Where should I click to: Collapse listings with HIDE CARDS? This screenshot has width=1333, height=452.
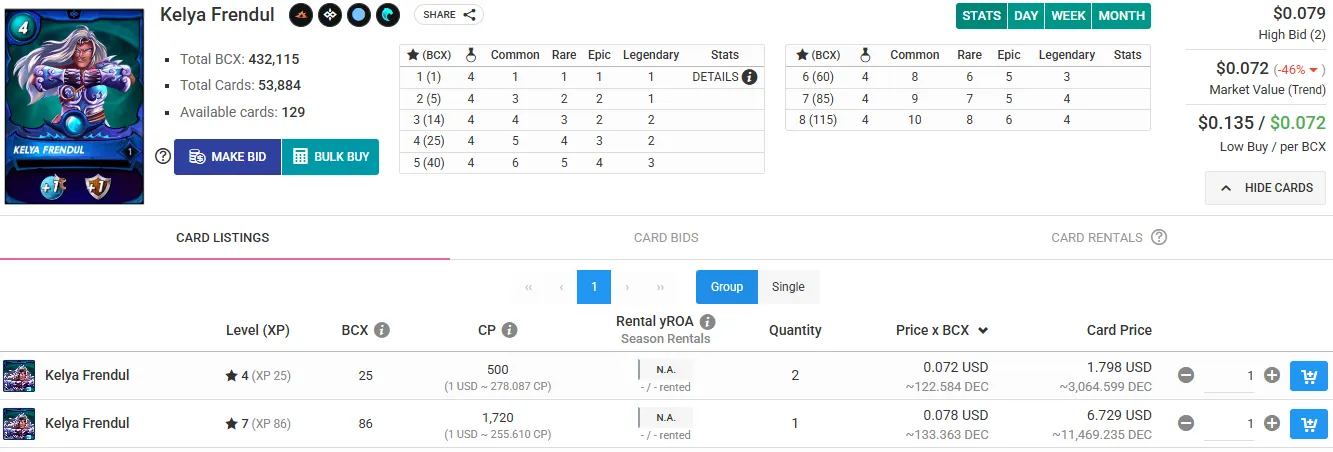pos(1265,188)
